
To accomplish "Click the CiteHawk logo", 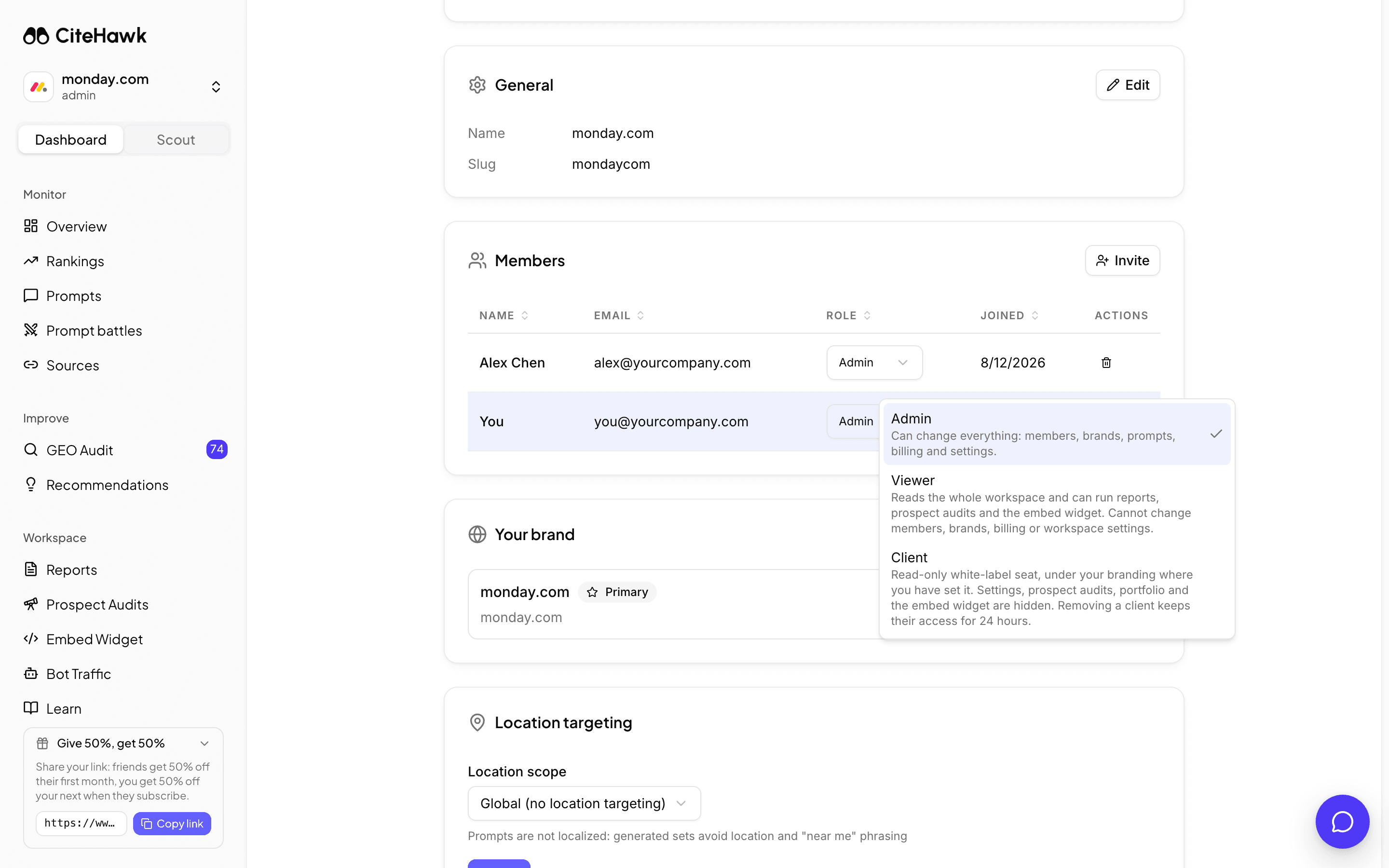I will (x=85, y=36).
